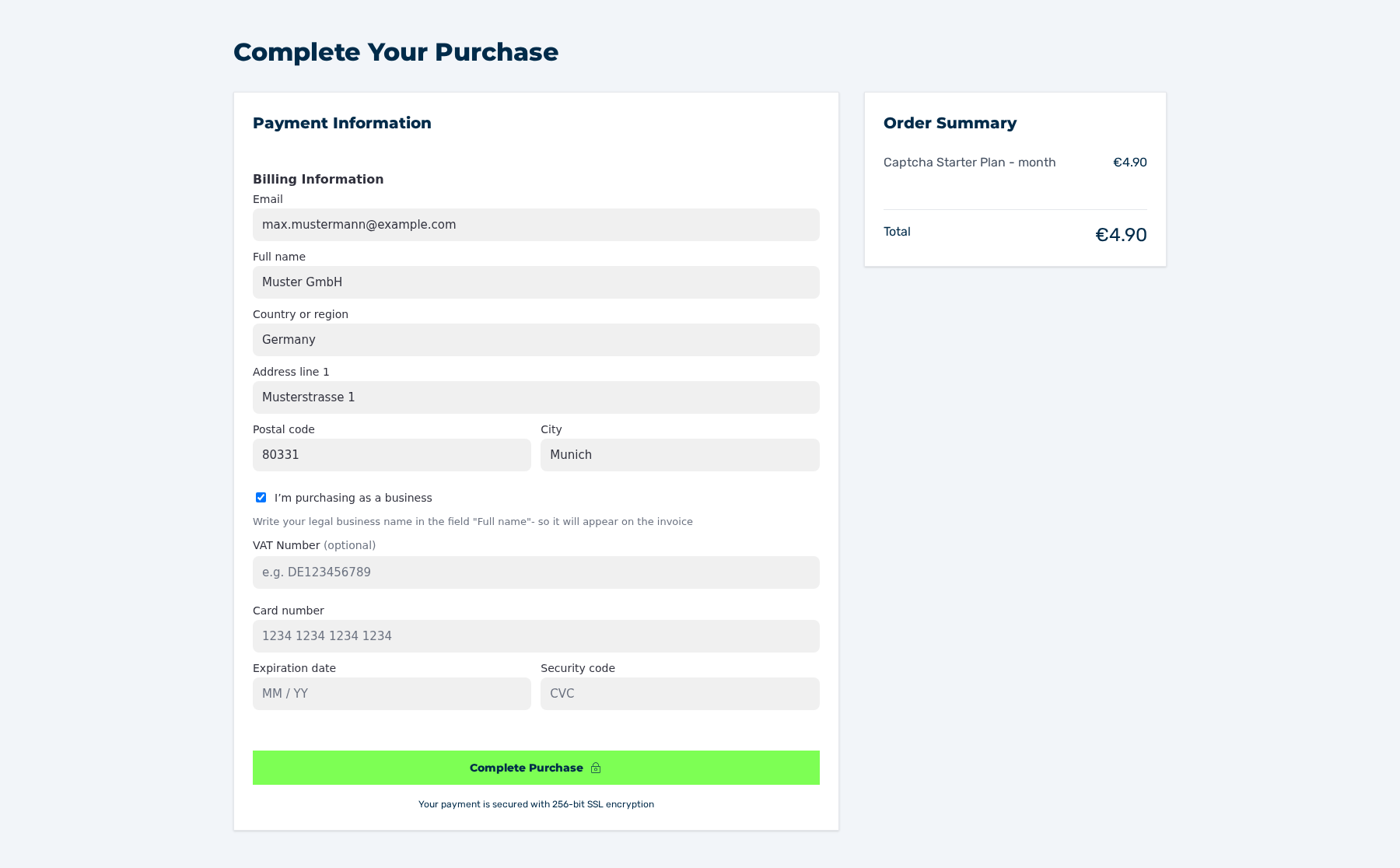Click the Expiration date MM / YY field
This screenshot has height=868, width=1400.
[x=392, y=694]
